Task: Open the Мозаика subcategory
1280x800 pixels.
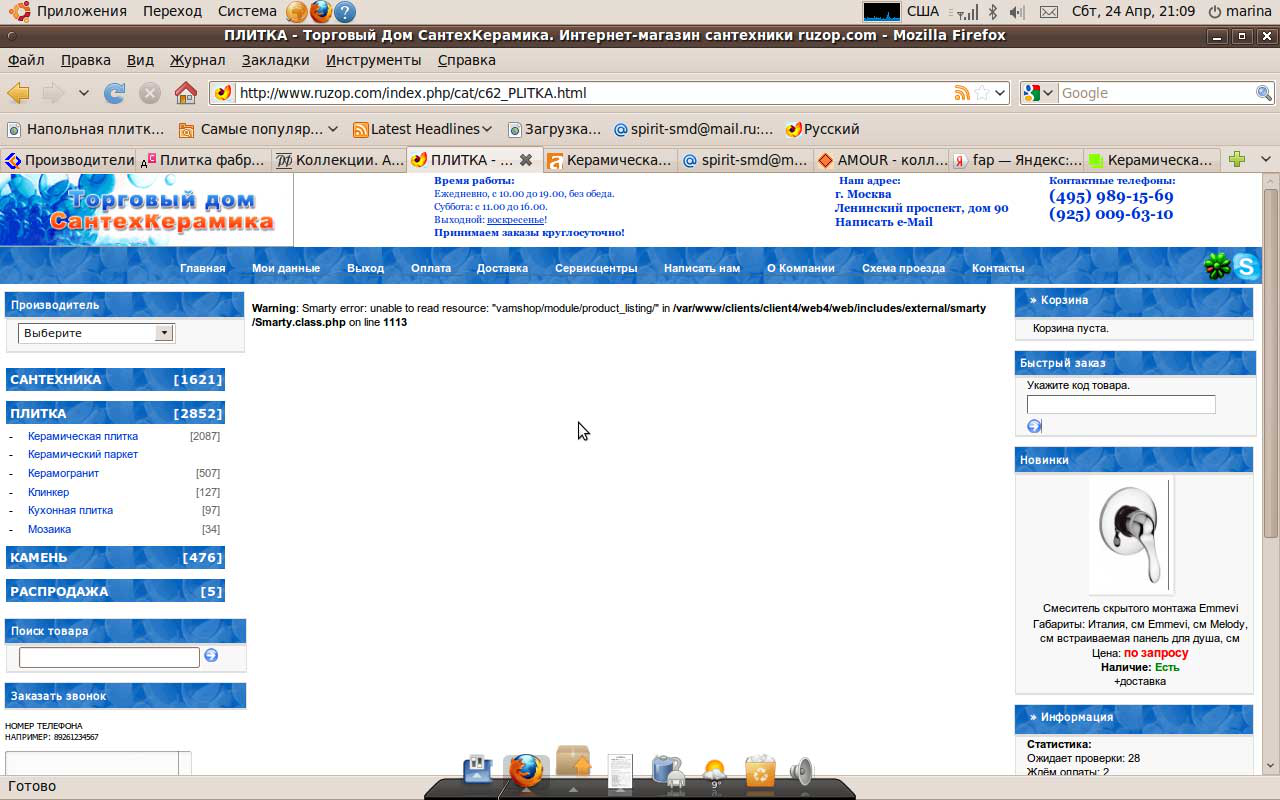Action: coord(49,529)
